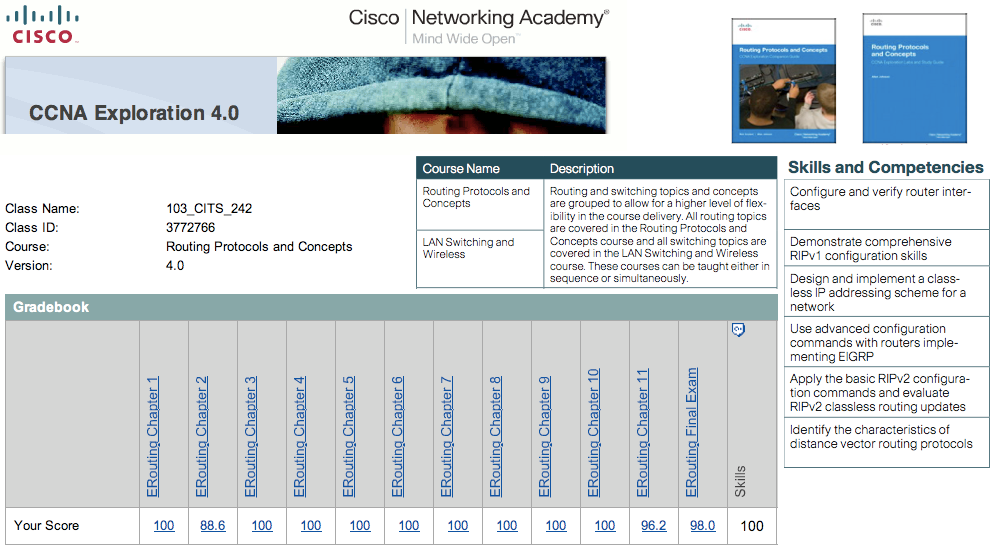Click the Gradebook section header
This screenshot has height=550, width=992.
coord(391,307)
